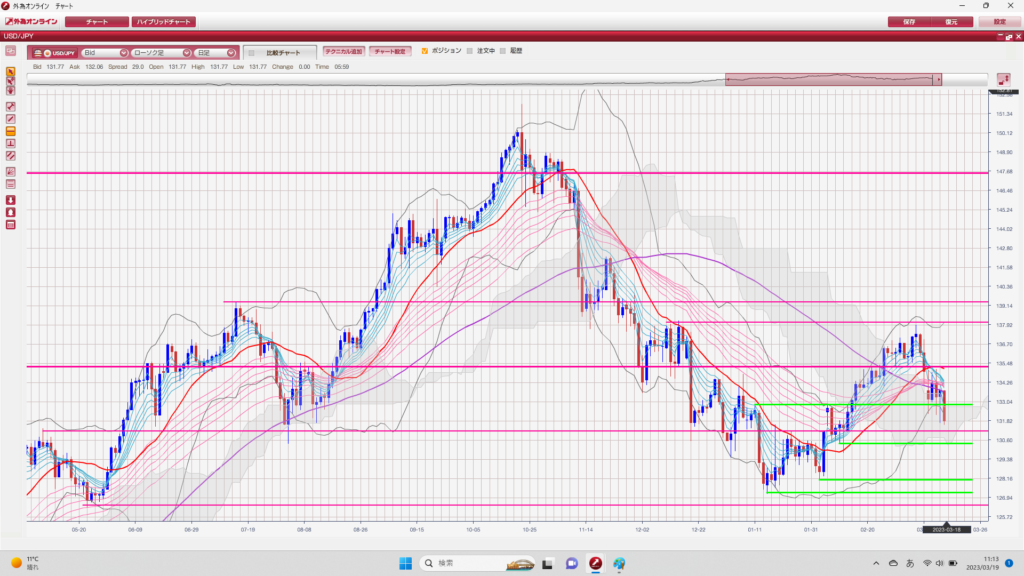Click the Japanese IME あ indicator

910,563
